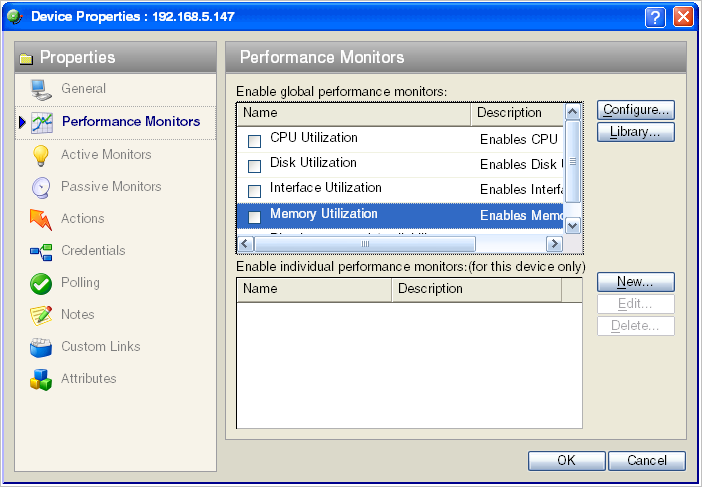Show the Polling settings page

(80, 282)
